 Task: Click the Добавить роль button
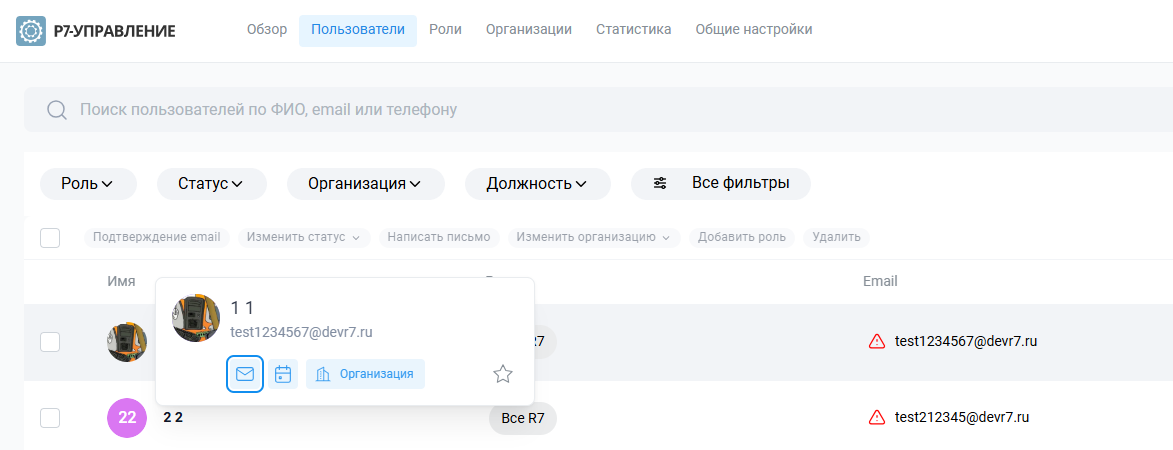click(x=742, y=238)
